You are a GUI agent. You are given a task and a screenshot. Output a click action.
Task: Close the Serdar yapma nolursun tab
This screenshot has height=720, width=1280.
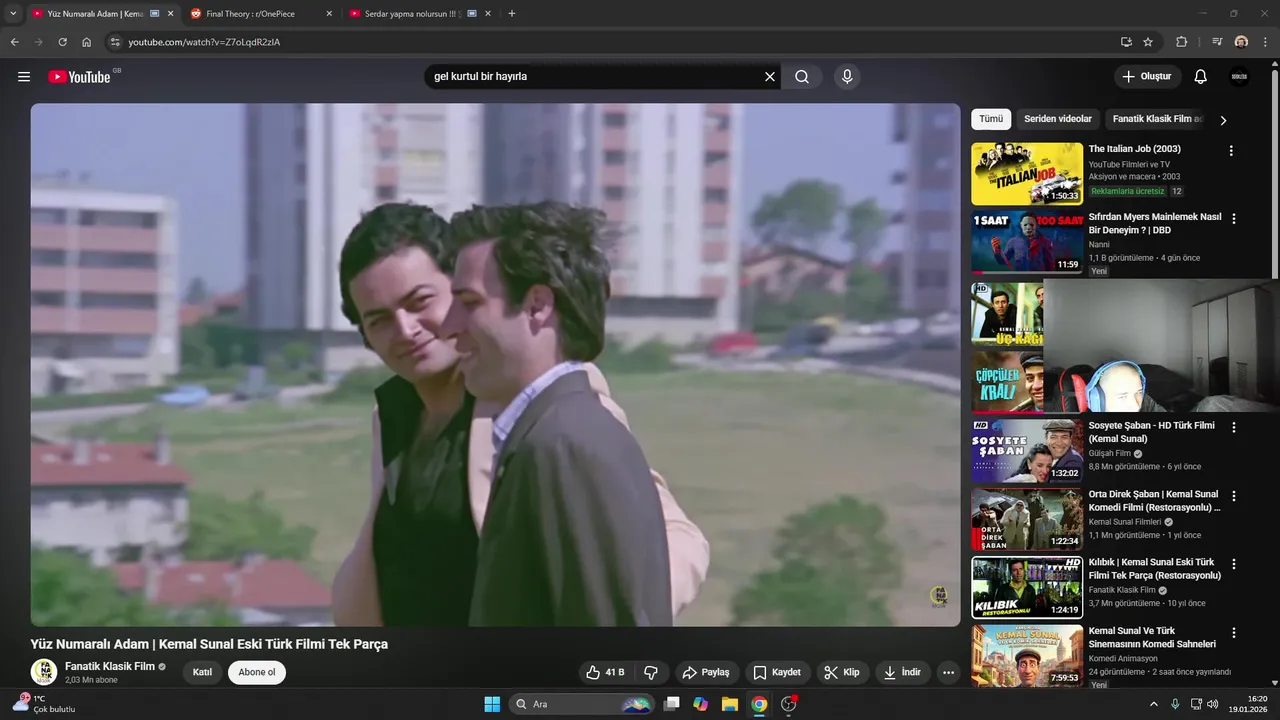pos(488,14)
